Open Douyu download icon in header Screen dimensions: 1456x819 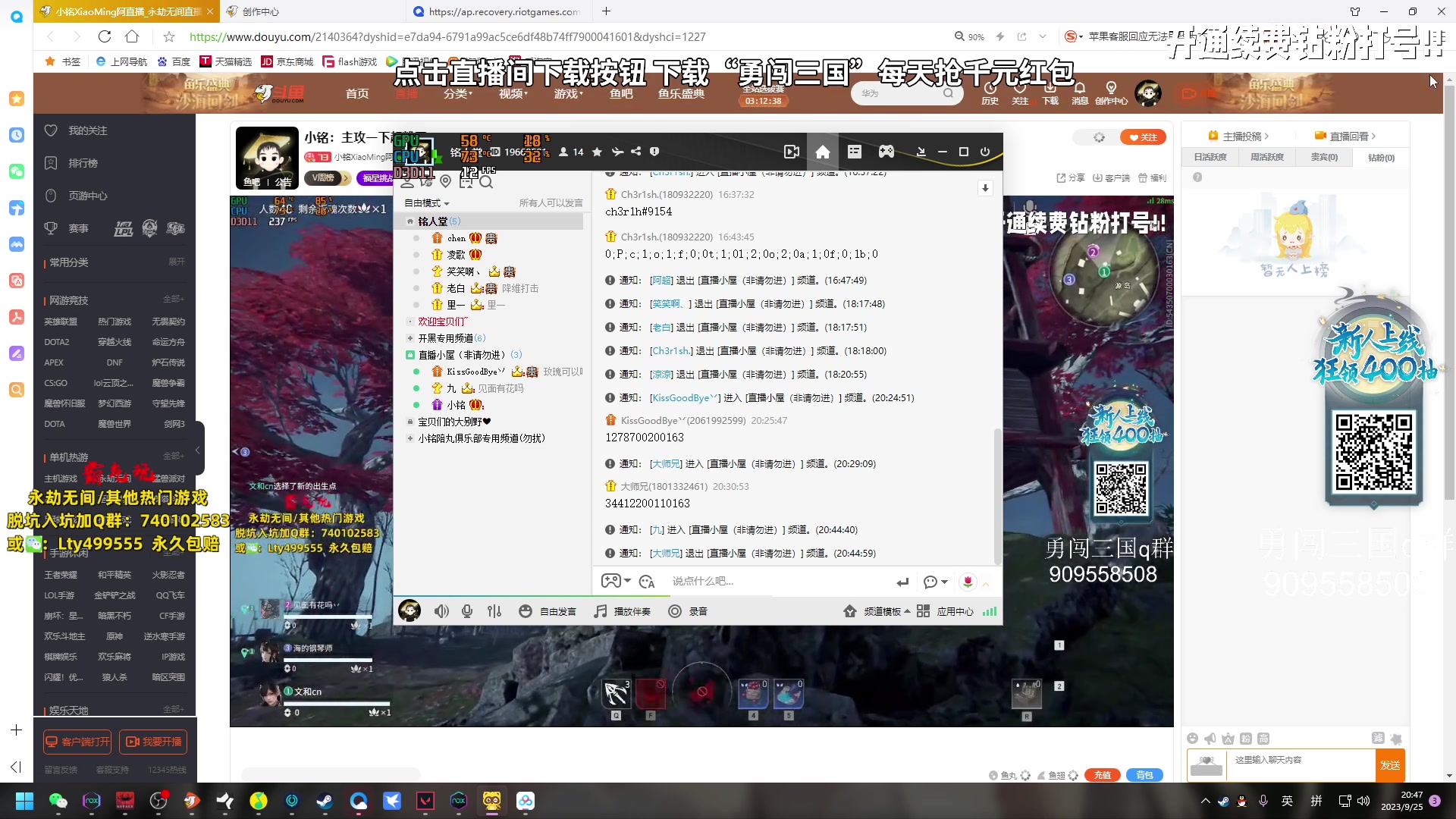click(1050, 94)
